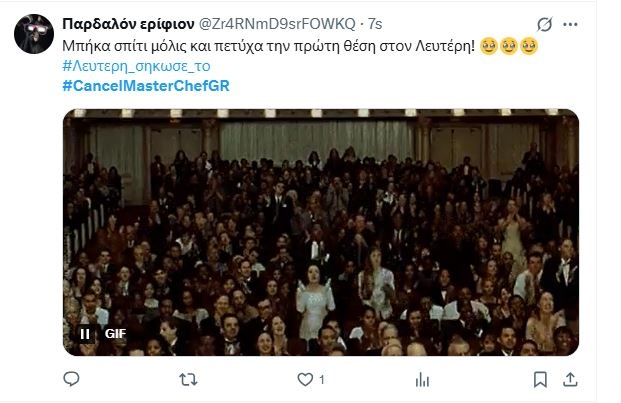Open the Παρδαλόν ερίφιον profile avatar
The width and height of the screenshot is (621, 403).
[34, 34]
